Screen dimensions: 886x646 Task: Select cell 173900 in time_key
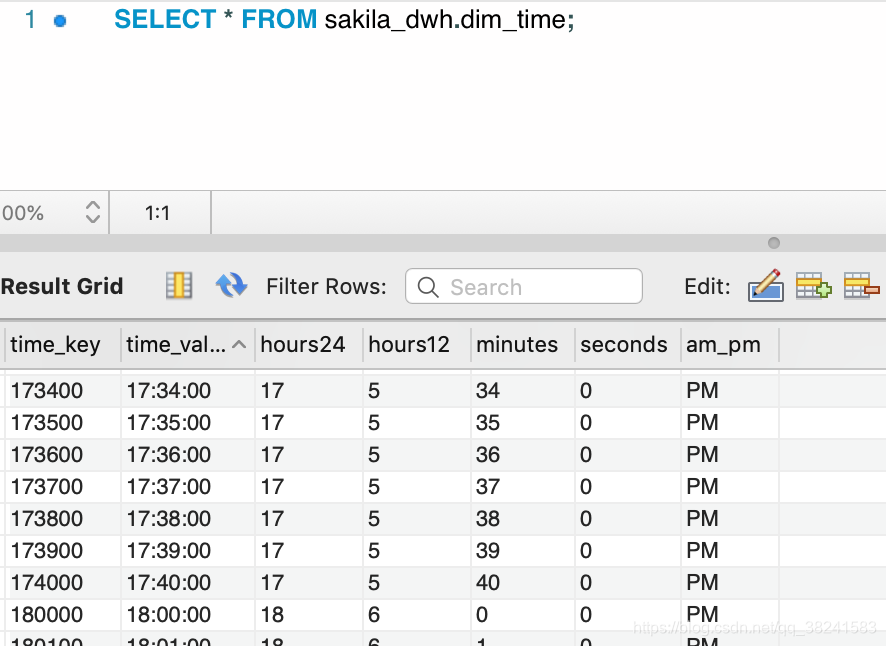pyautogui.click(x=63, y=551)
